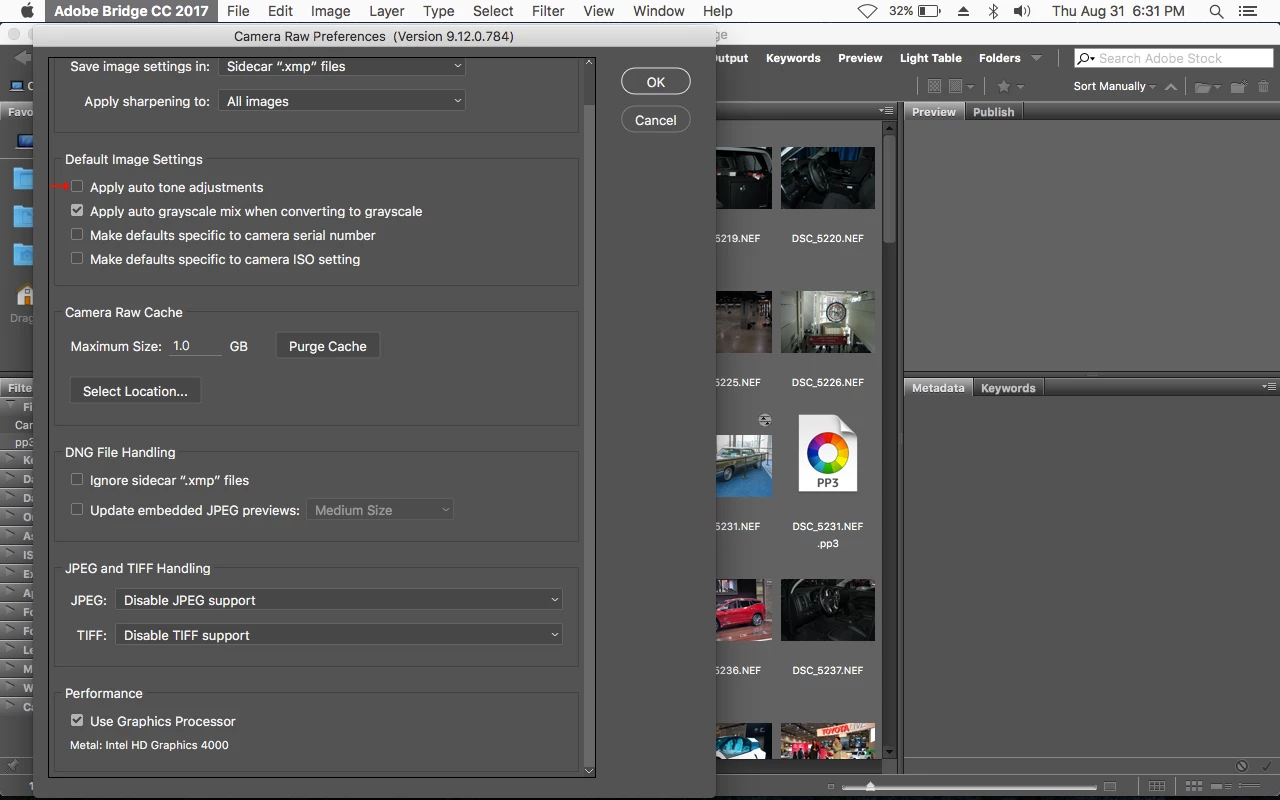Click the filter items by rating star
Viewport: 1280px width, 800px height.
point(1009,87)
